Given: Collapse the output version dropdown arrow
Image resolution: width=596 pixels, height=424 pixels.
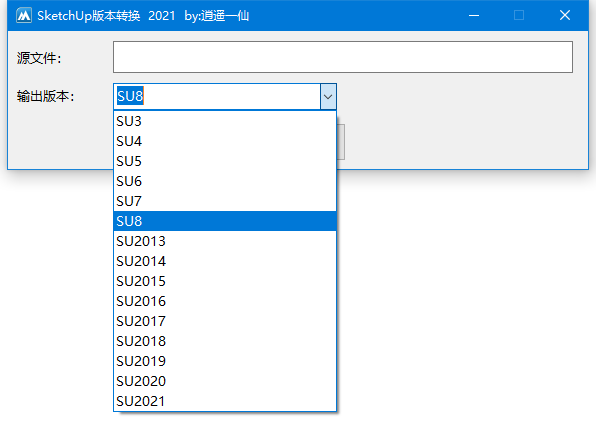Looking at the screenshot, I should [x=328, y=97].
